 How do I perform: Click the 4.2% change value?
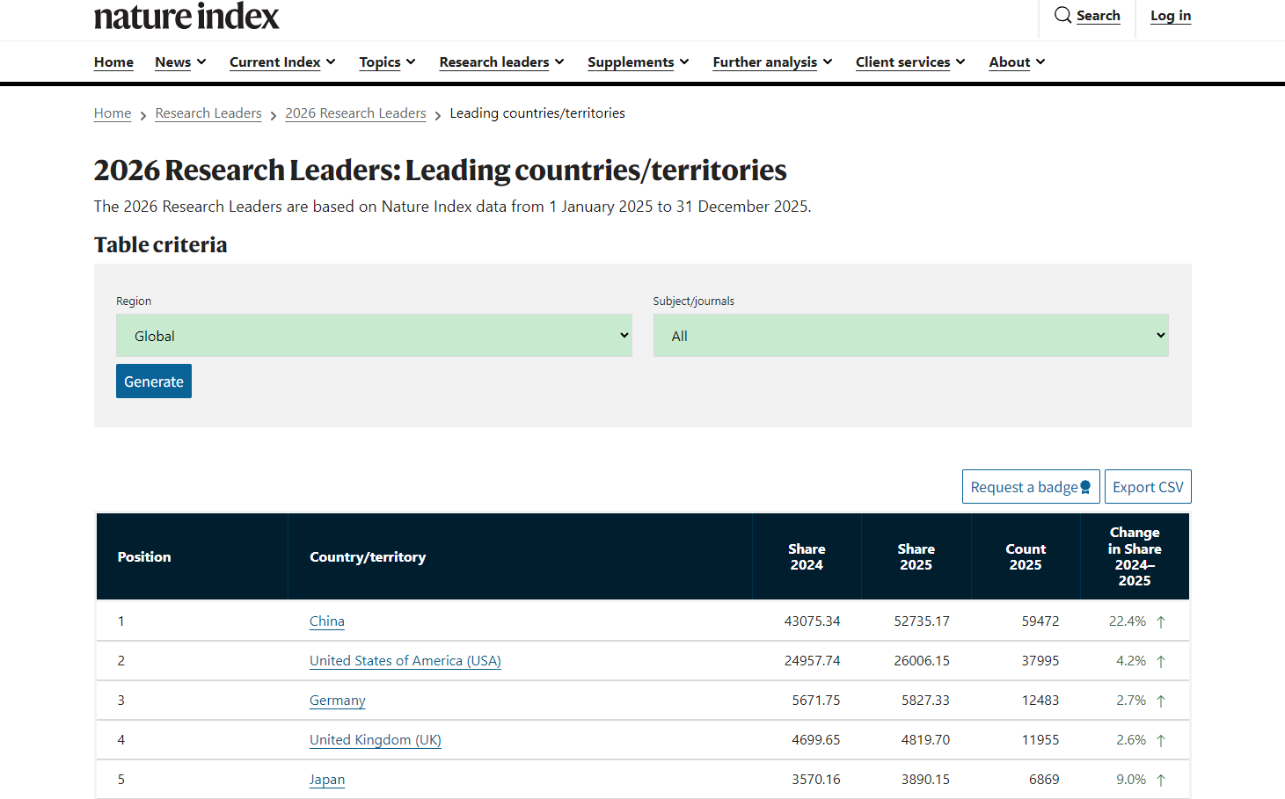(1131, 661)
